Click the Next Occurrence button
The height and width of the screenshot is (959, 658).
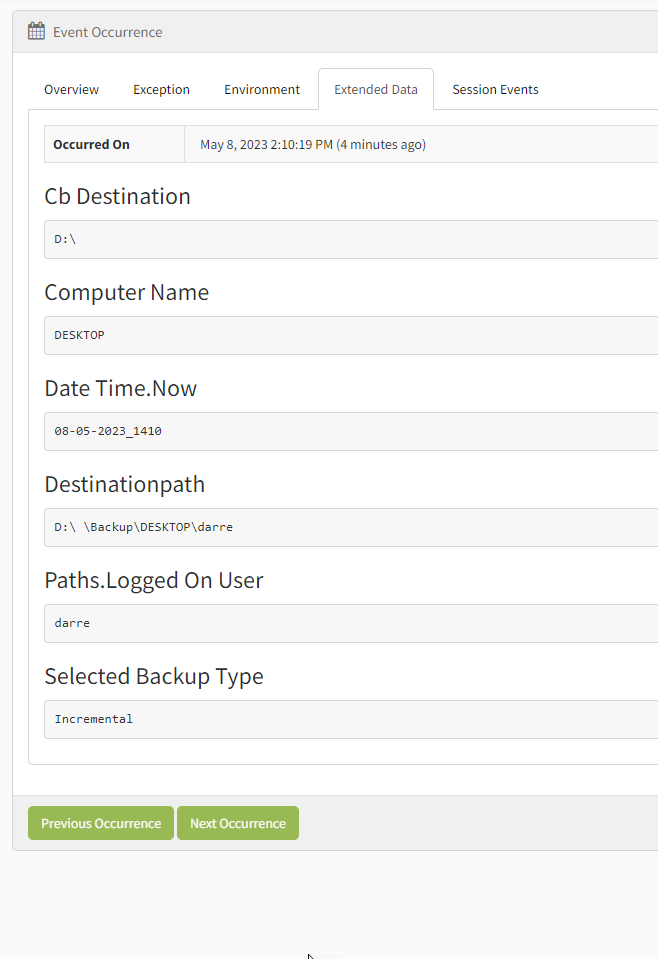click(x=238, y=823)
